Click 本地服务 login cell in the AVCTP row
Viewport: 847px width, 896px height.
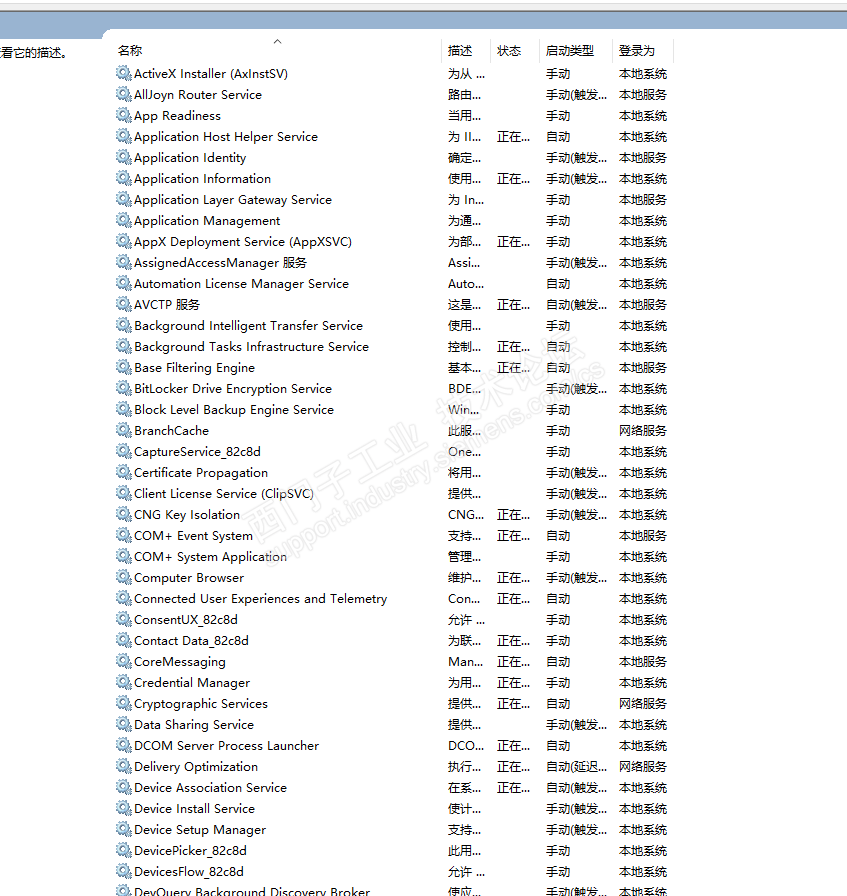pyautogui.click(x=643, y=305)
